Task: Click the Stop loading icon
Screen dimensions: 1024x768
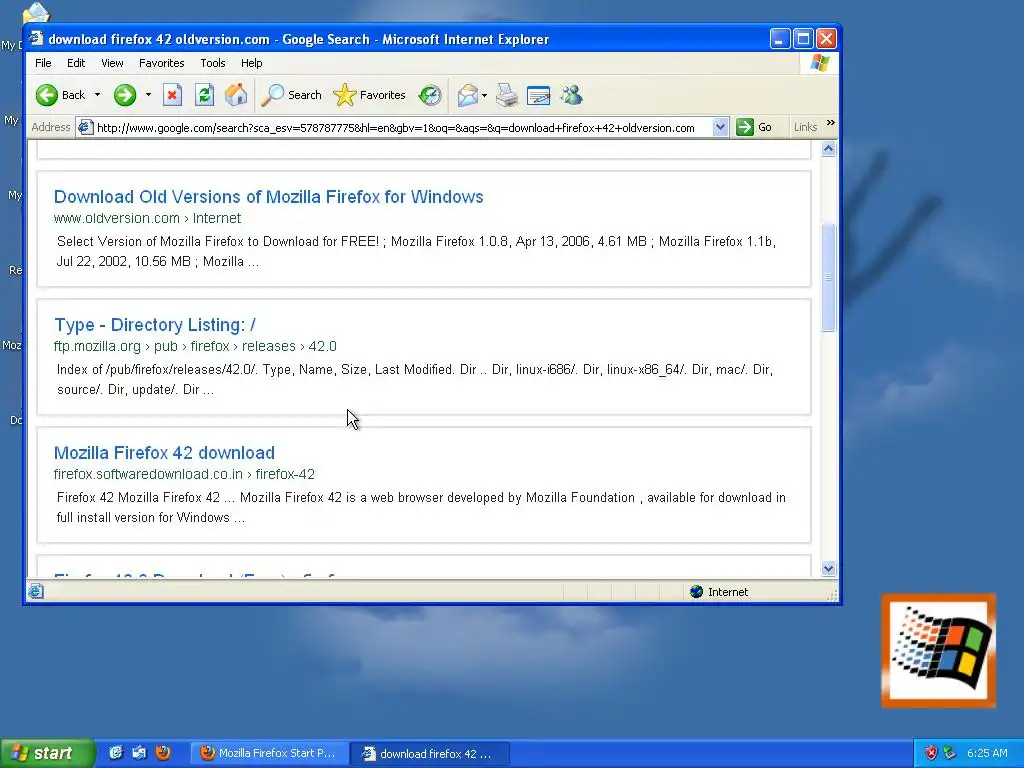Action: click(x=172, y=95)
